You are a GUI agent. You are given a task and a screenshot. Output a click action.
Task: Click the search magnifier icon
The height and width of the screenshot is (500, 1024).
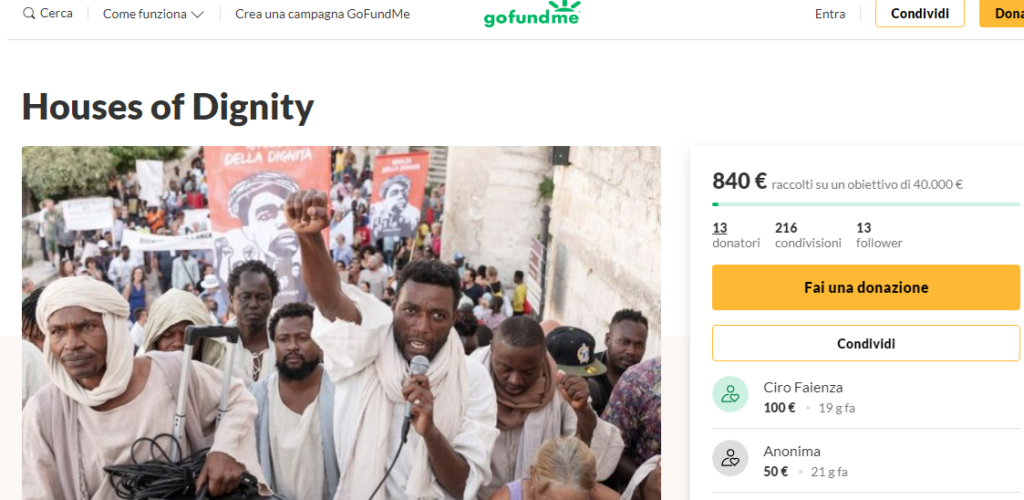point(29,14)
